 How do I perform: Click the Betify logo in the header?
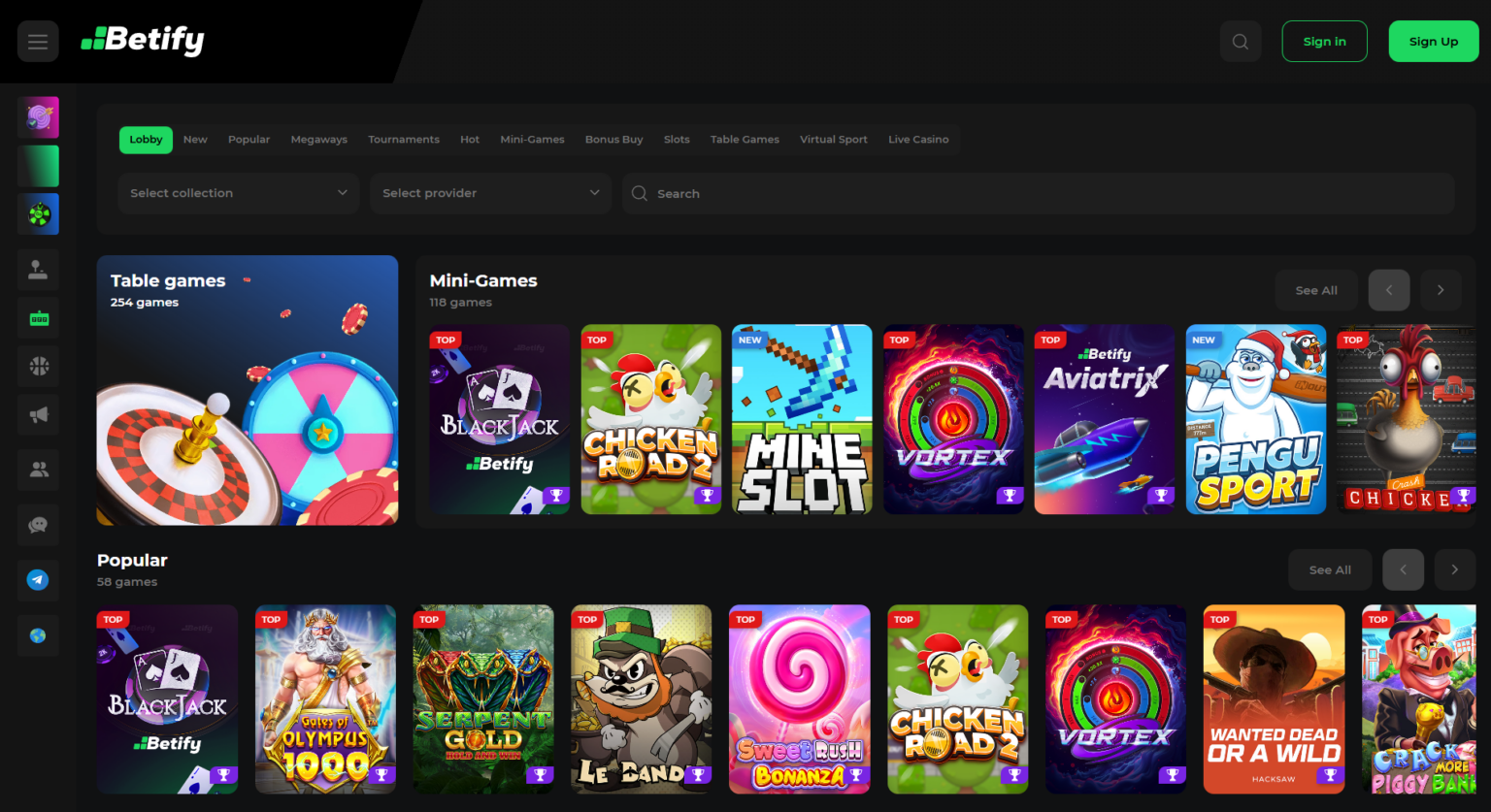click(143, 40)
